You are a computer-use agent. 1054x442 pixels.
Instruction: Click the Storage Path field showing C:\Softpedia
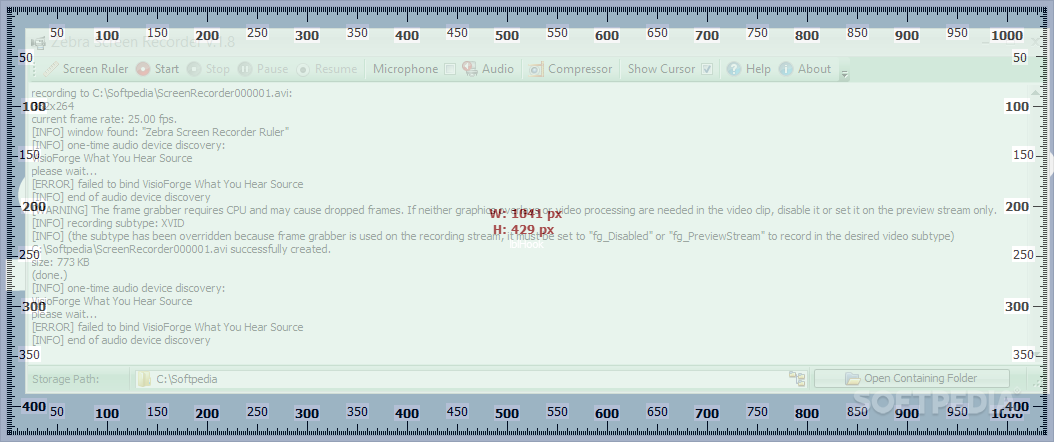[461, 379]
